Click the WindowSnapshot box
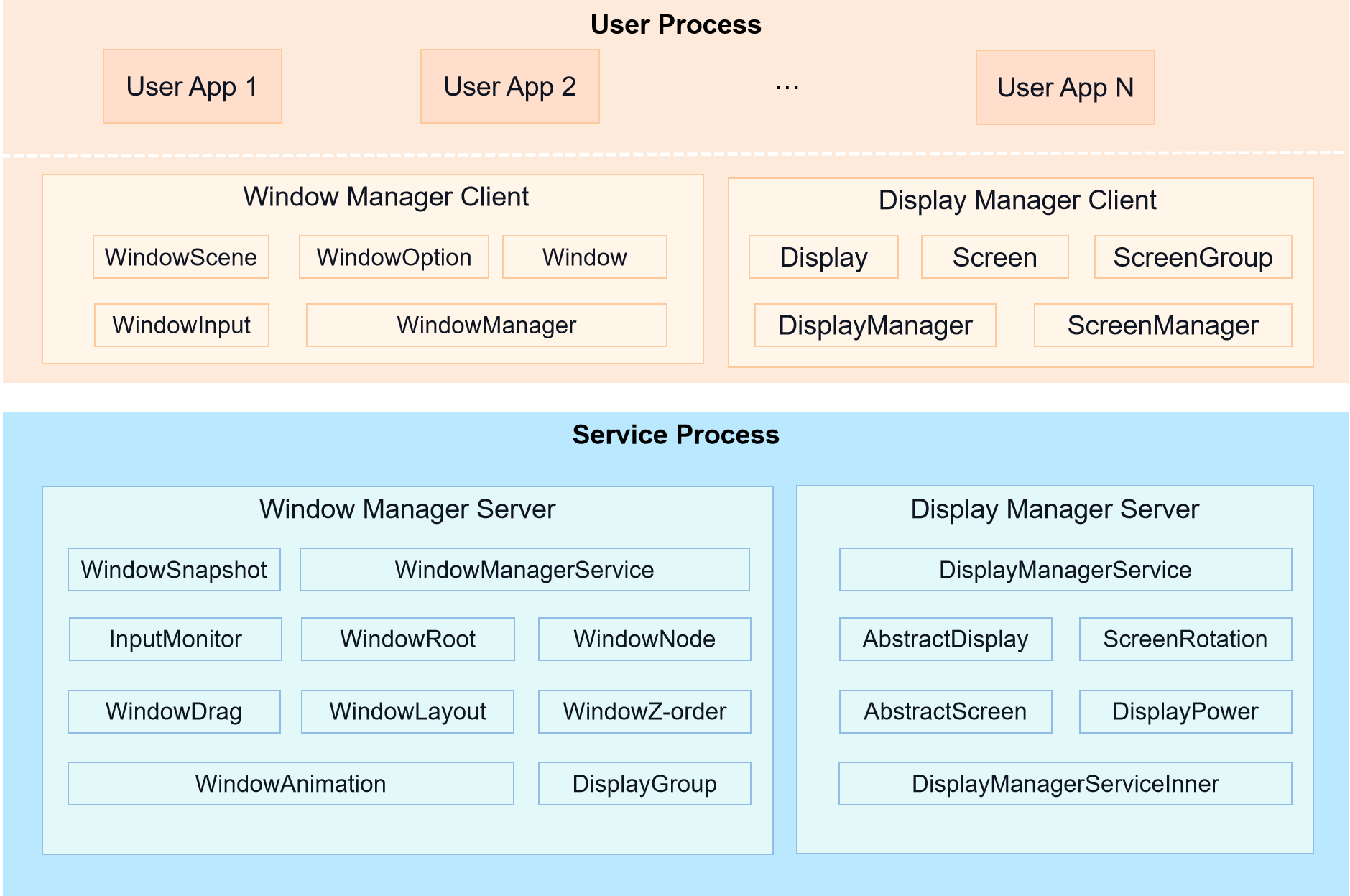The image size is (1350, 896). click(174, 570)
